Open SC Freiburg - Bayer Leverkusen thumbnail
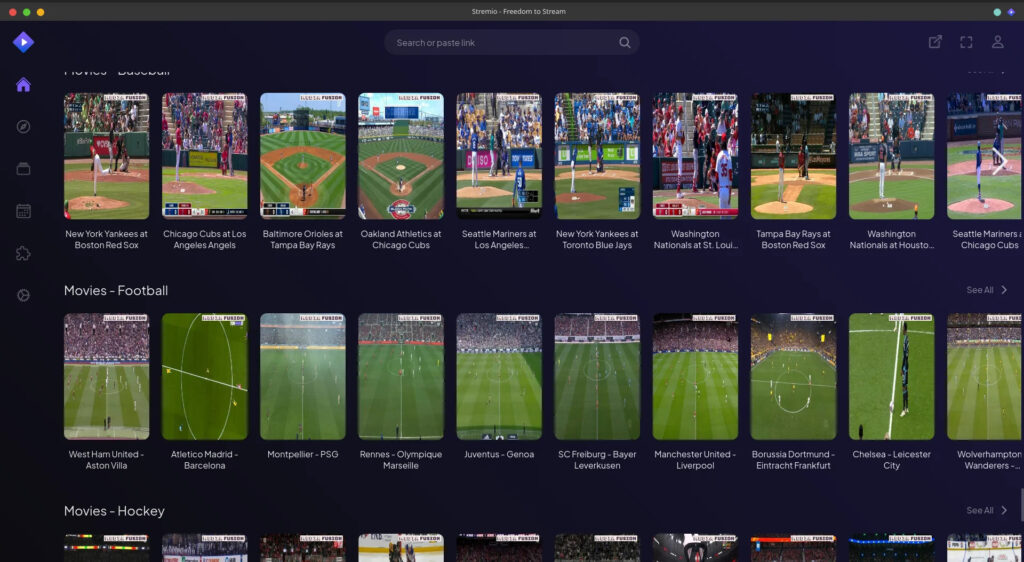Viewport: 1024px width, 562px height. [597, 377]
